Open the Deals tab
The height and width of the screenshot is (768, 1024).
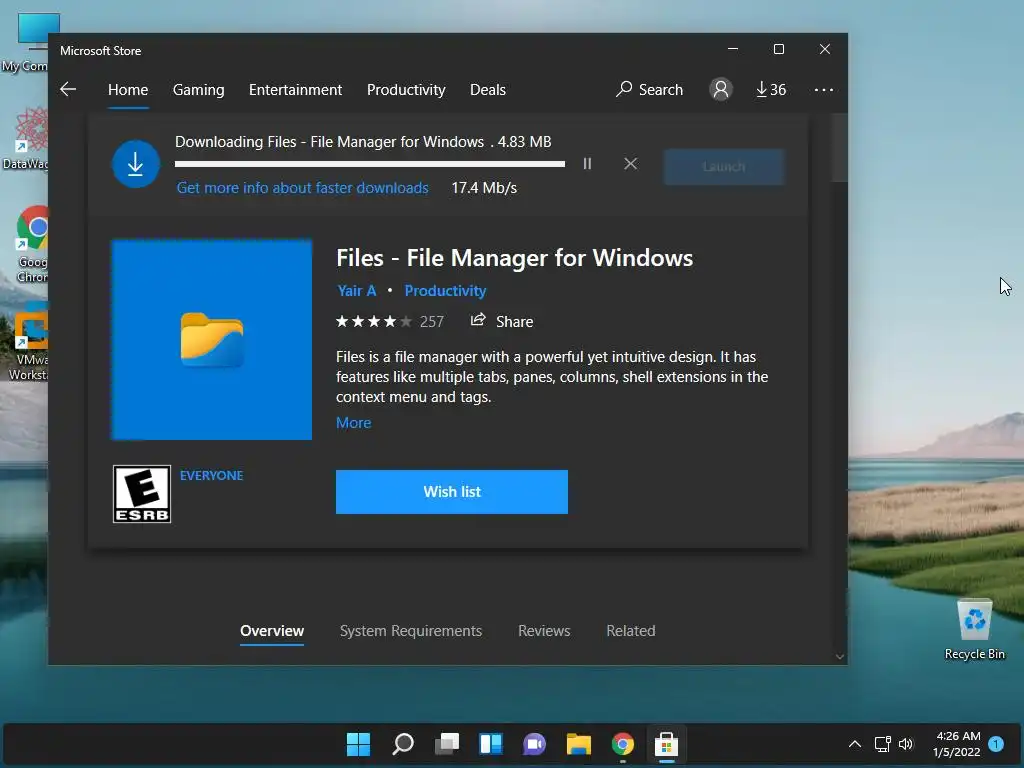click(488, 89)
